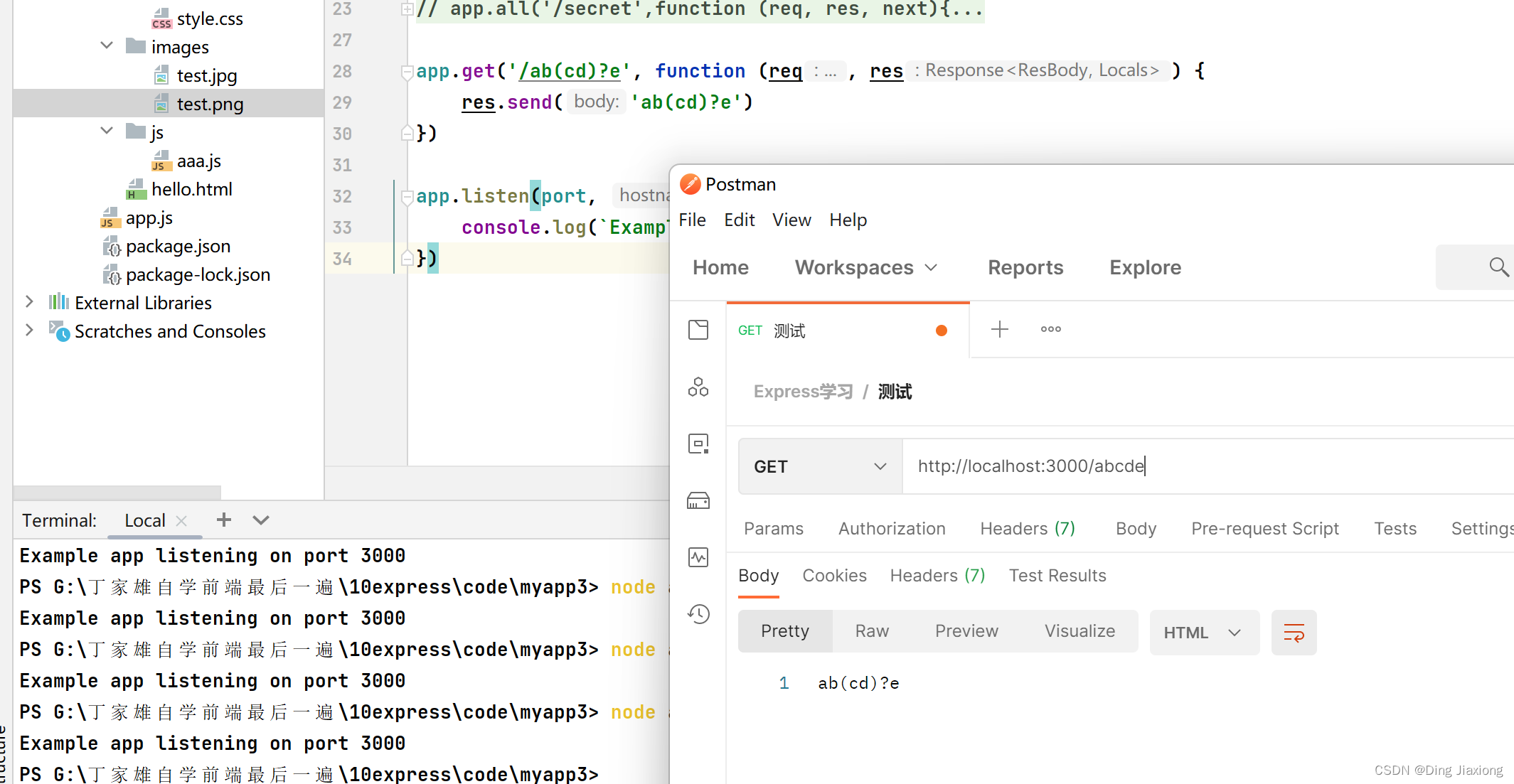Select the response Headers (7) tab

click(x=937, y=575)
